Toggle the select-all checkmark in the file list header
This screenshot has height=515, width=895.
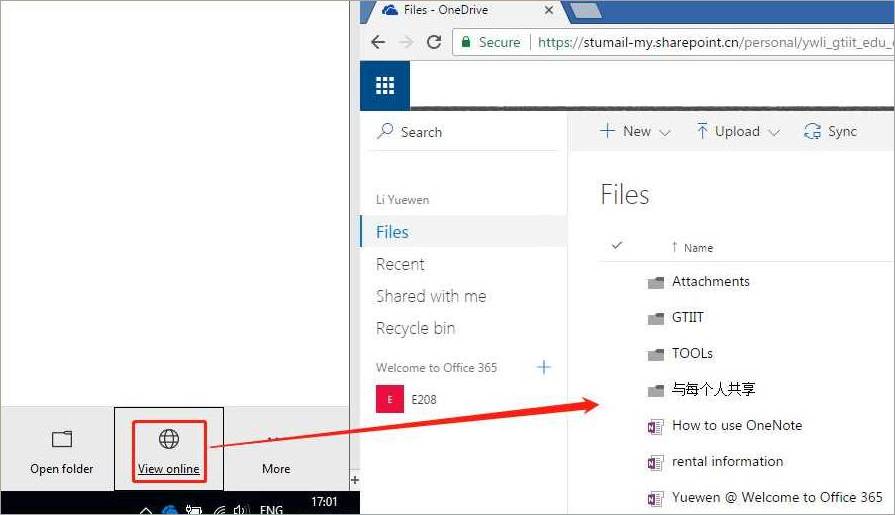(616, 246)
